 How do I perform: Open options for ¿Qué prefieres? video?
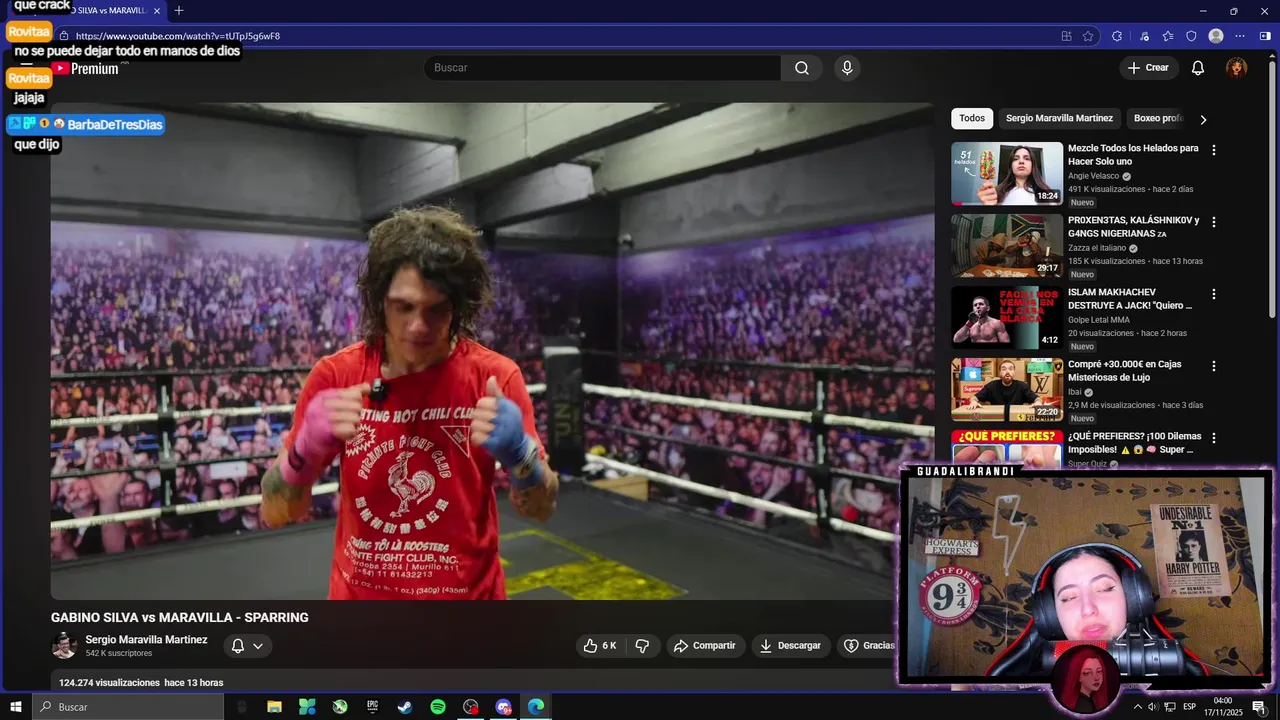(x=1214, y=438)
